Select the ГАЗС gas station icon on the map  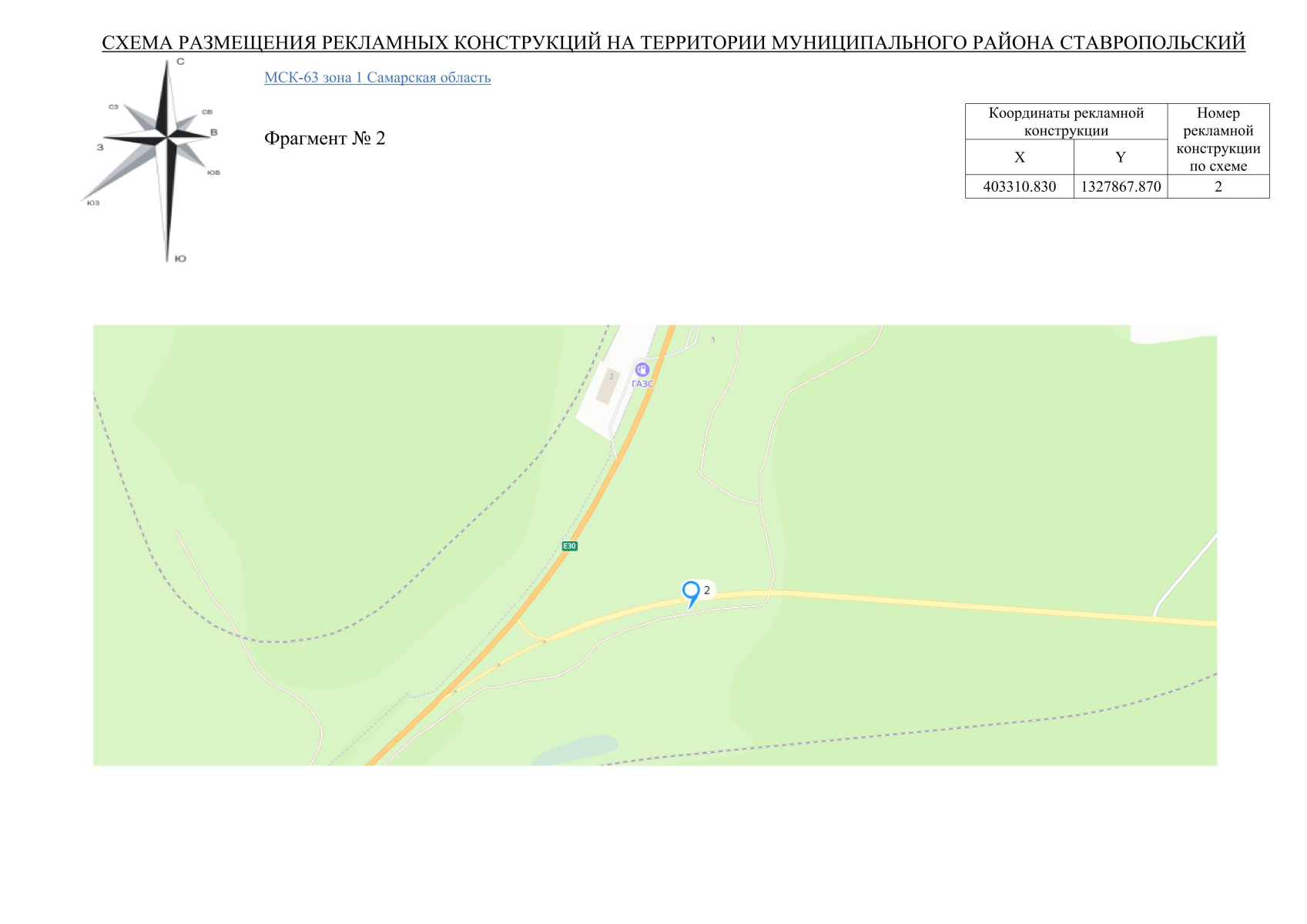[642, 370]
